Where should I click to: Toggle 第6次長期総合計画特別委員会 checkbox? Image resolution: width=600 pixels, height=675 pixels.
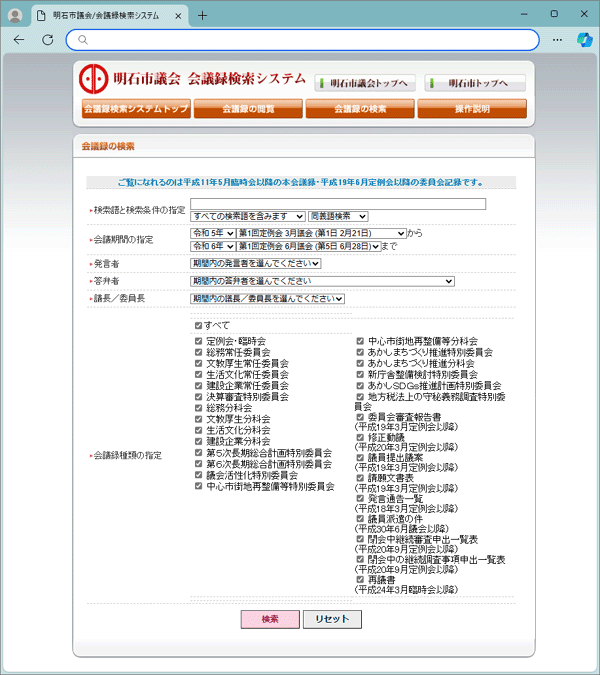pyautogui.click(x=198, y=464)
